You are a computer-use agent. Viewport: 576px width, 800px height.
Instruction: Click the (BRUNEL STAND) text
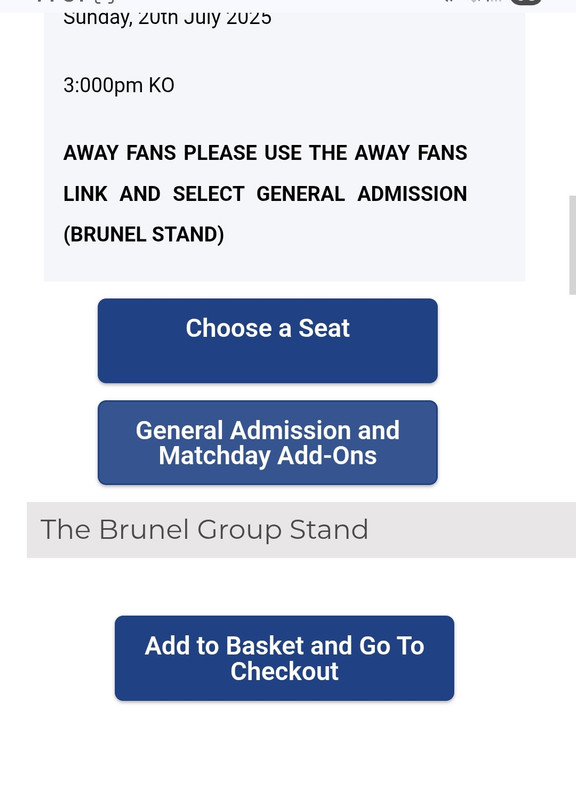pyautogui.click(x=144, y=234)
